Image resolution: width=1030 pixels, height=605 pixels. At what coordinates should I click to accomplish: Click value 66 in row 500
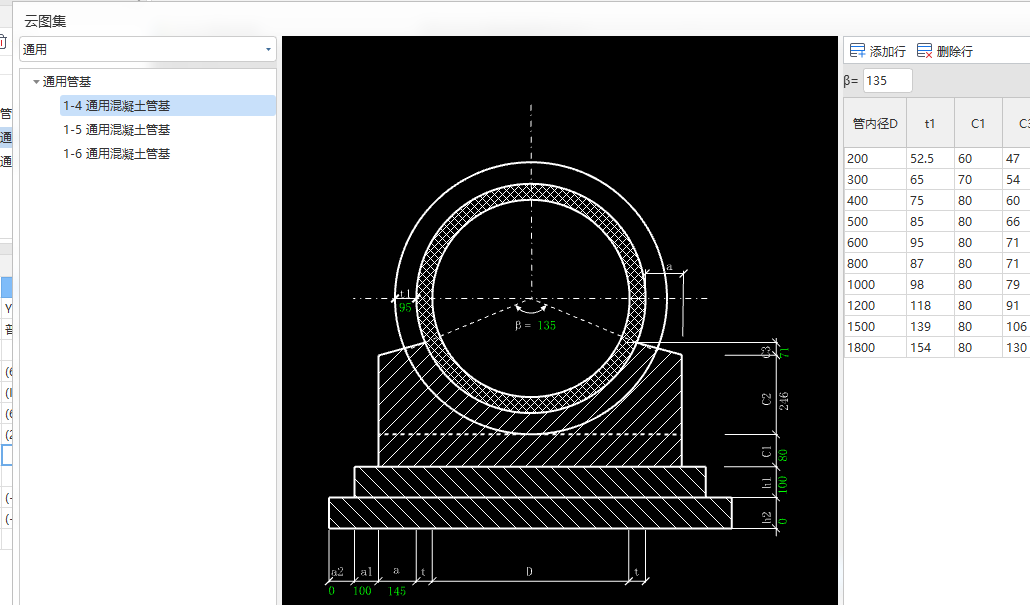click(x=1016, y=221)
